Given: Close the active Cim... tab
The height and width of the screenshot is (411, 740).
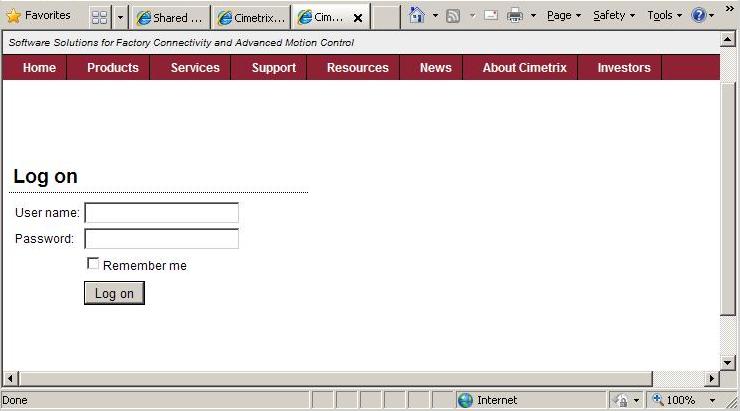Looking at the screenshot, I should click(x=358, y=18).
